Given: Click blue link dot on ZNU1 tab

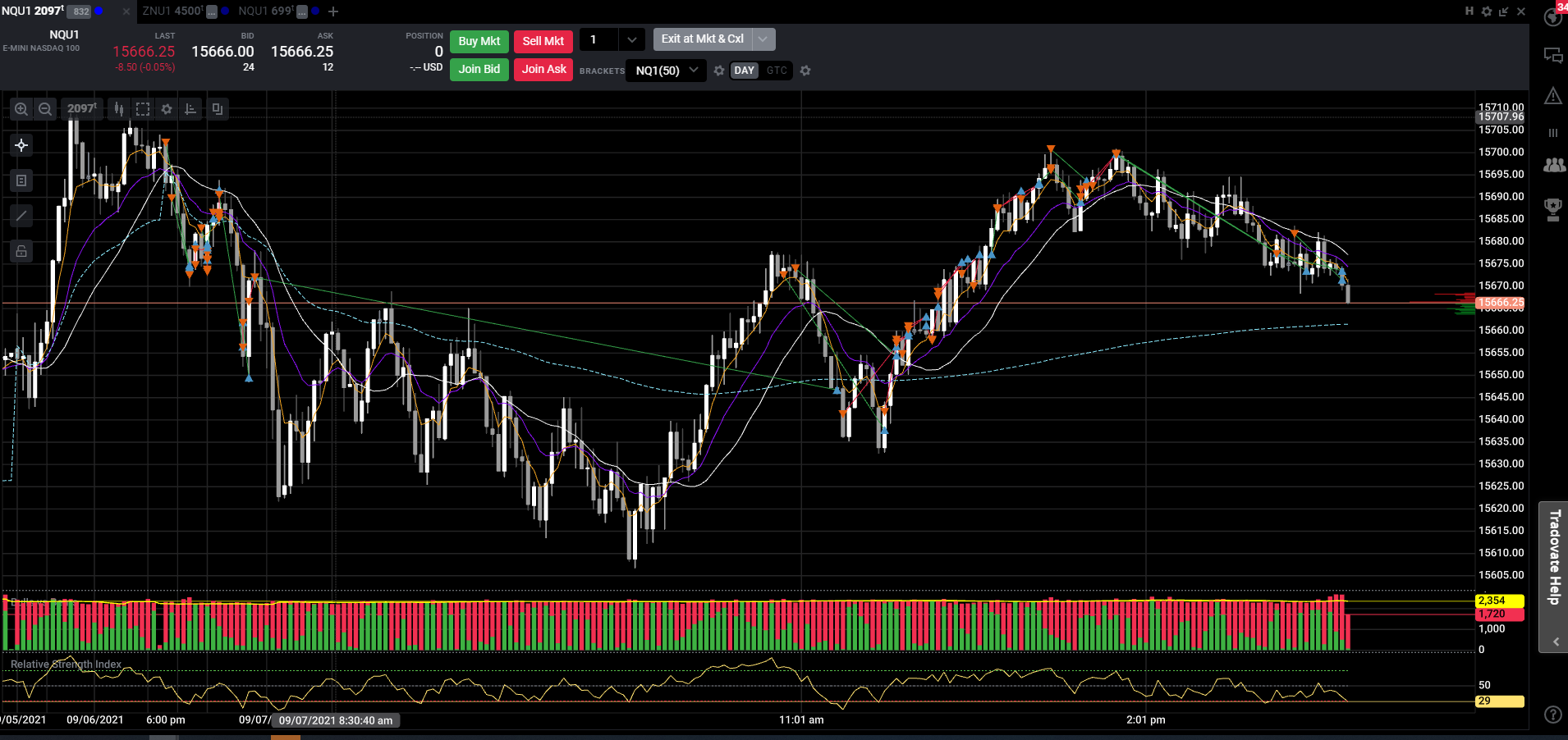Looking at the screenshot, I should (225, 11).
